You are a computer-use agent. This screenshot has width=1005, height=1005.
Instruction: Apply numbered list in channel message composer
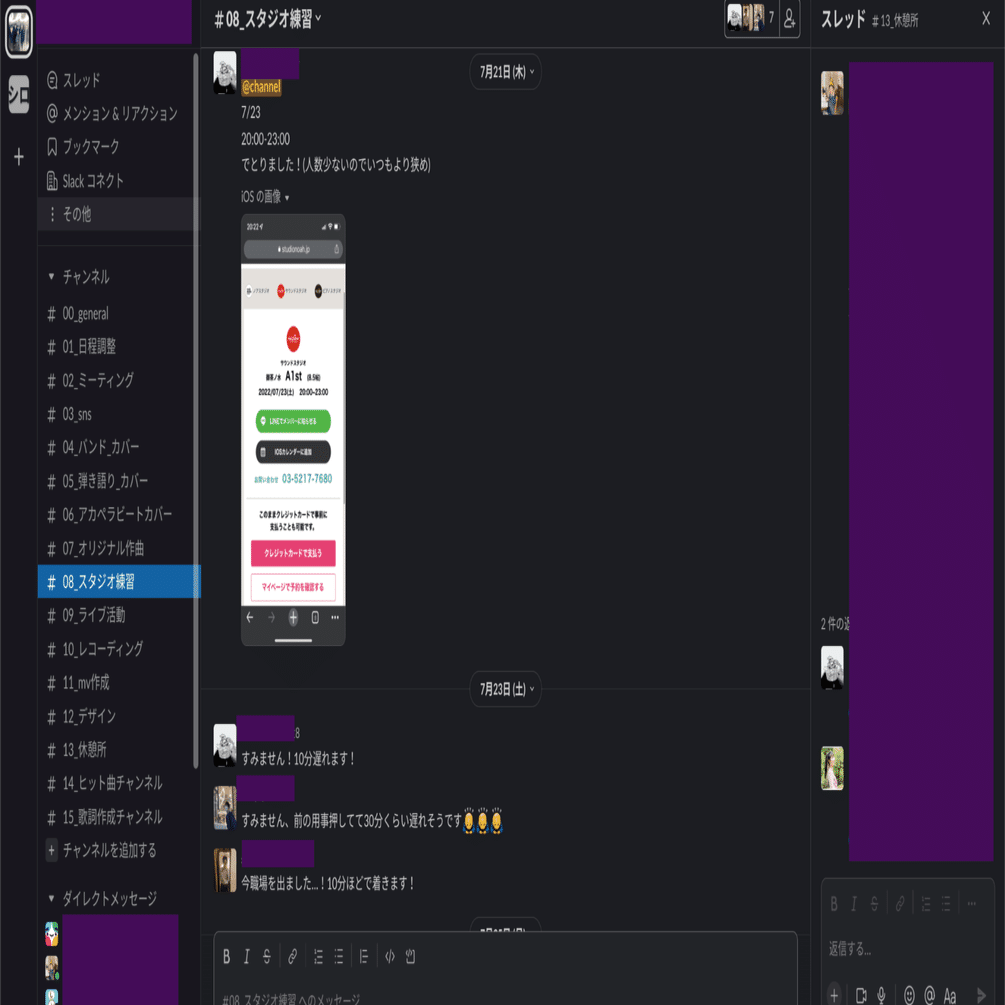[x=318, y=956]
